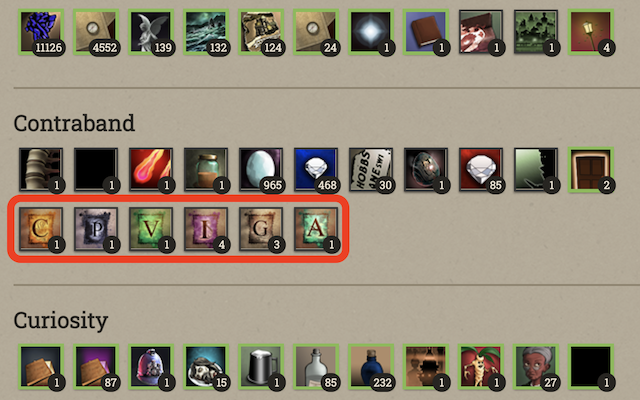640x400 pixels.
Task: Open the glass jar contraband item
Action: 206,169
